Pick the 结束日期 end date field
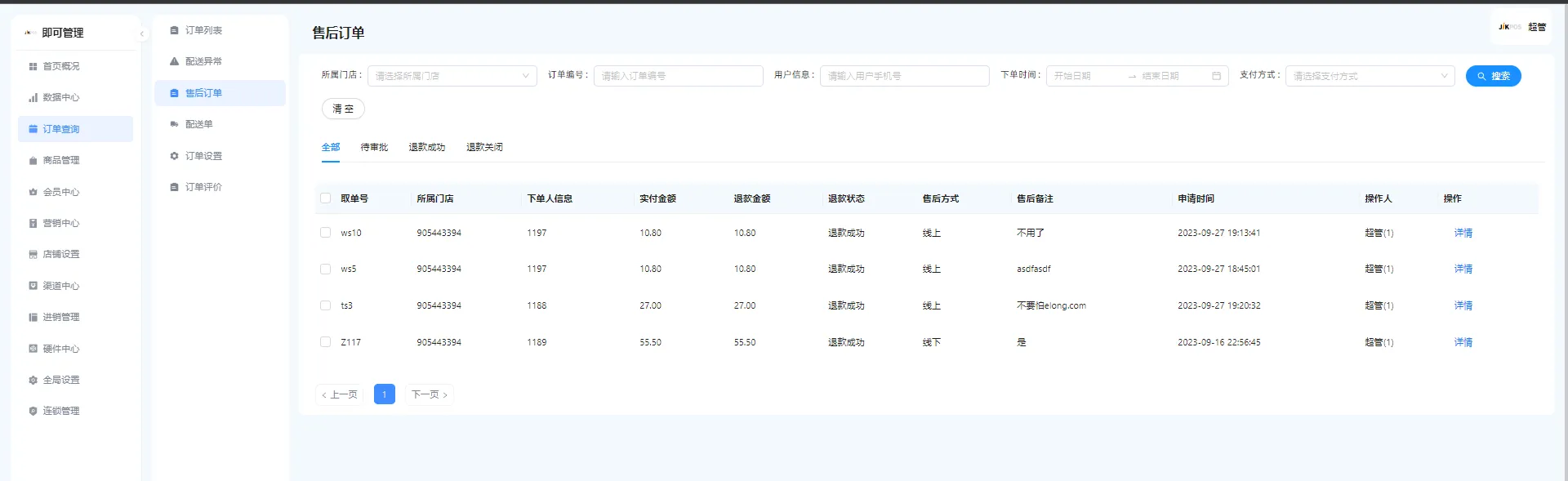The width and height of the screenshot is (1568, 481). click(x=1173, y=76)
